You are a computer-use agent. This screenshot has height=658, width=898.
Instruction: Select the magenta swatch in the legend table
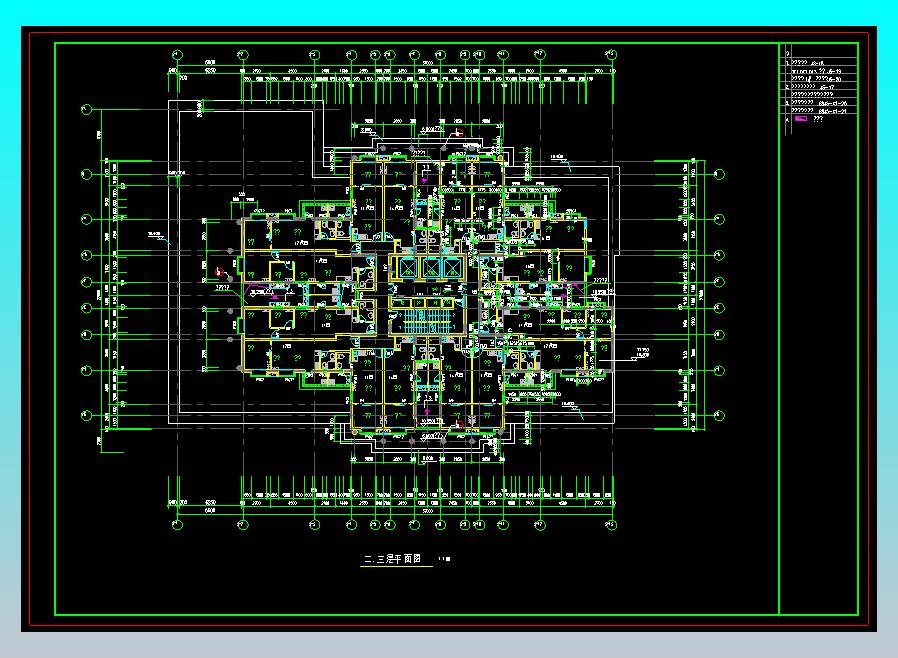(801, 119)
